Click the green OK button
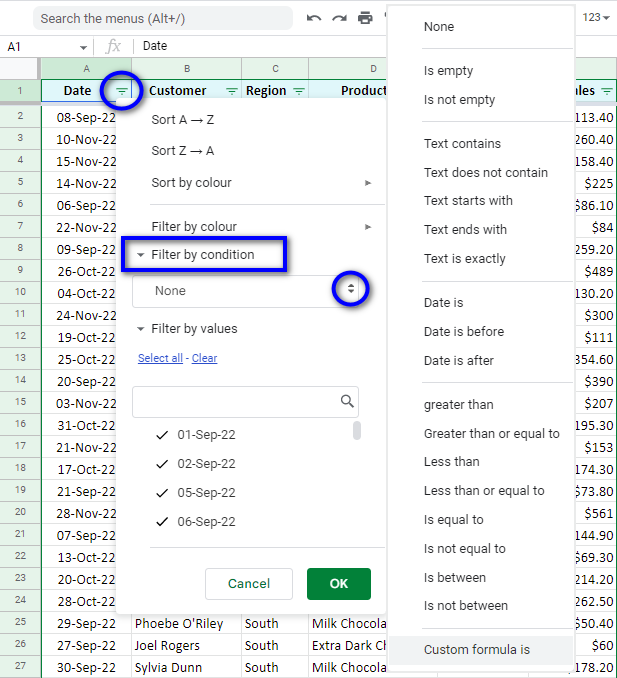Screen dimensions: 617x678 pos(339,584)
